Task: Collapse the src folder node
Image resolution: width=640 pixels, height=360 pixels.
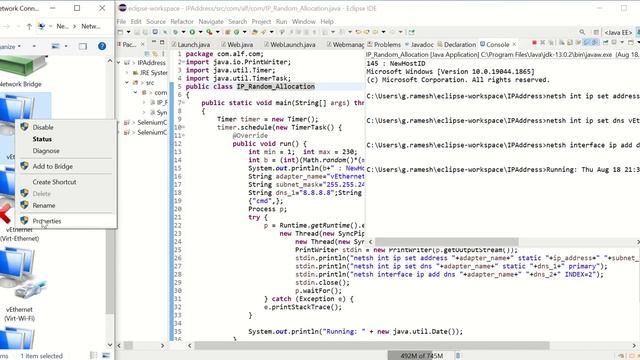Action: pos(127,82)
